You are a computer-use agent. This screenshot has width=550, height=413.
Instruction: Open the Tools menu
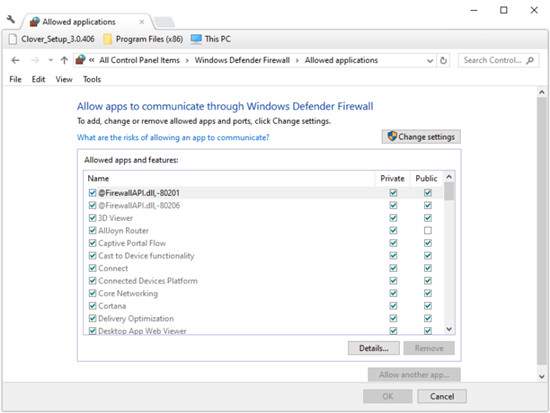coord(92,79)
